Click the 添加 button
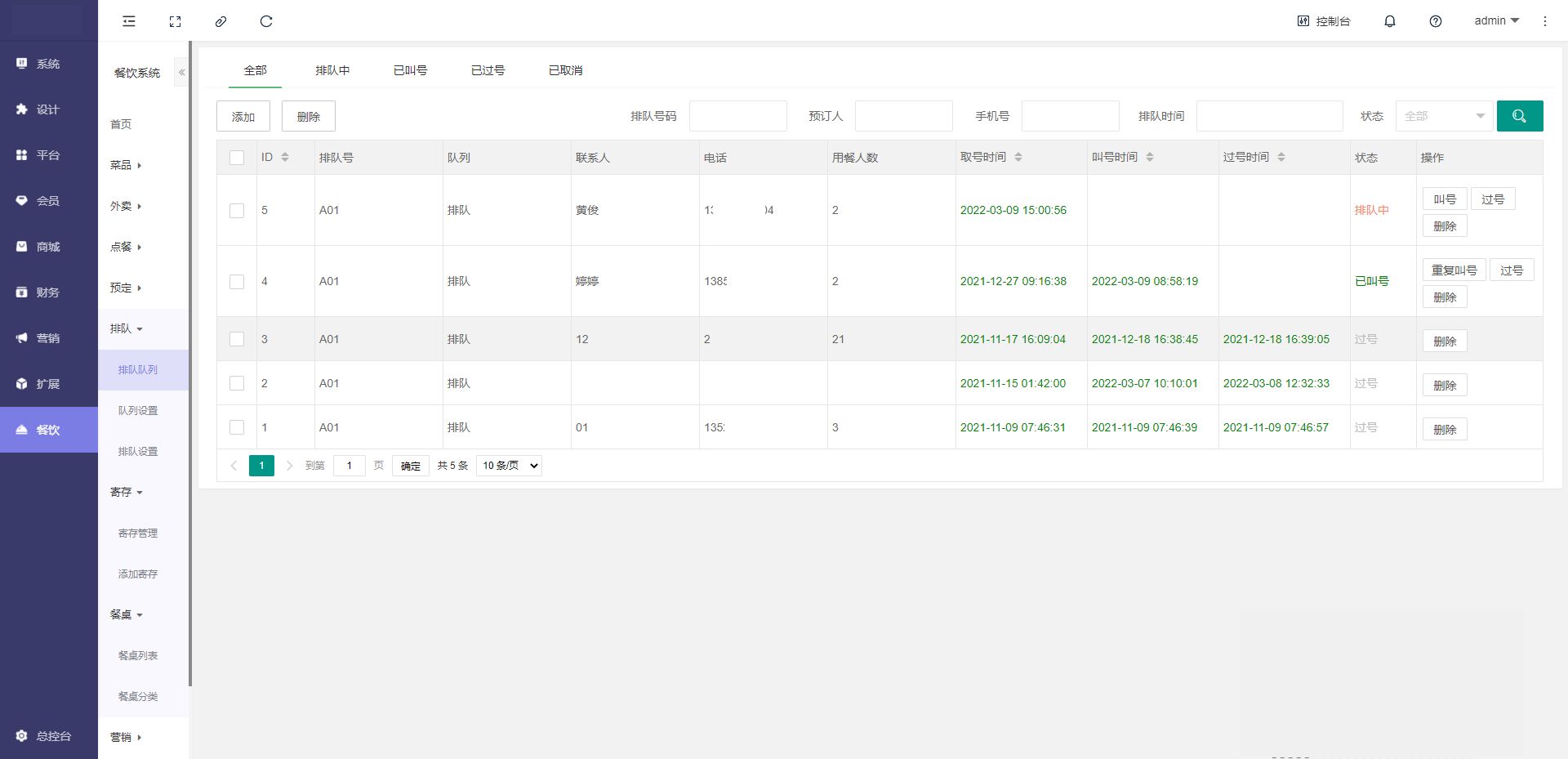Viewport: 1568px width, 759px height. [243, 116]
